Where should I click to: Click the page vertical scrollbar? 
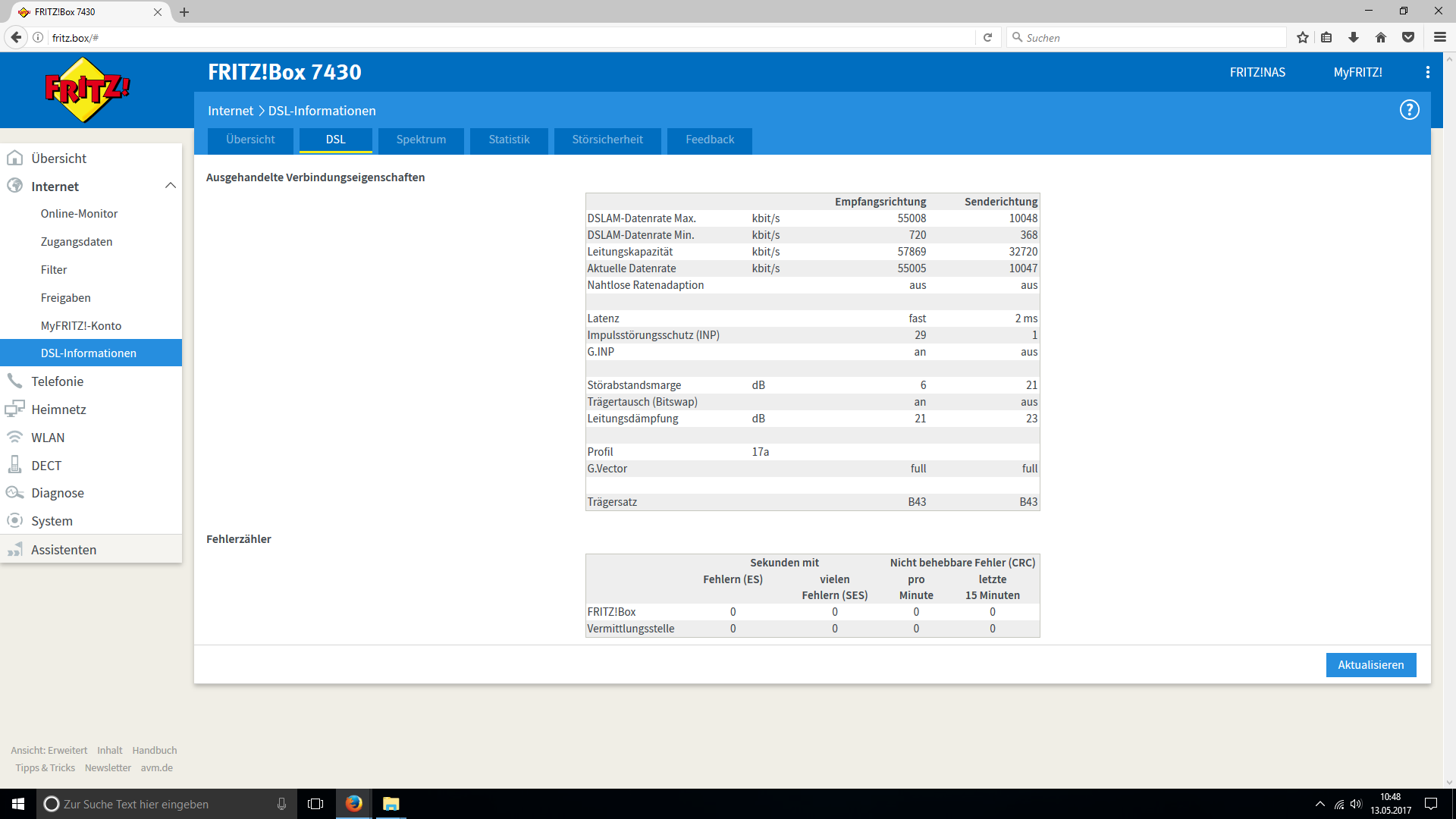click(x=1449, y=421)
